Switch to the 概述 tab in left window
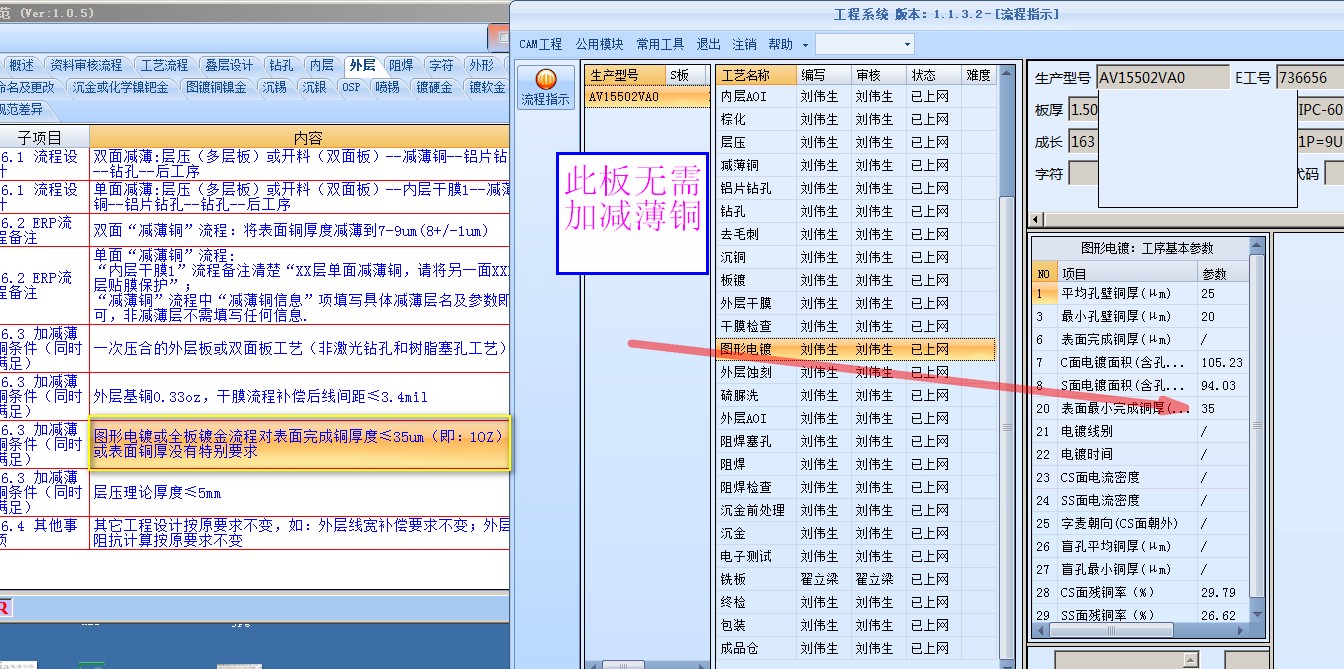1344x669 pixels. point(21,65)
